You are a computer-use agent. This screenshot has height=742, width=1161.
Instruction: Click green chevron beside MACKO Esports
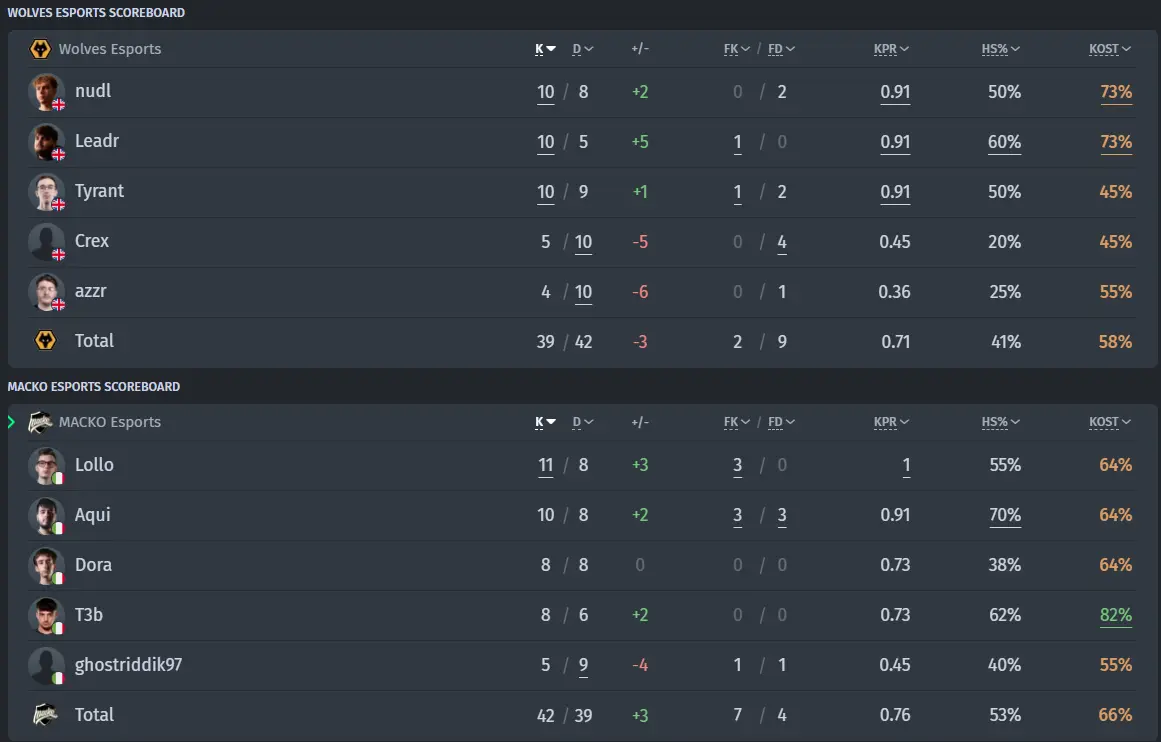pyautogui.click(x=11, y=422)
